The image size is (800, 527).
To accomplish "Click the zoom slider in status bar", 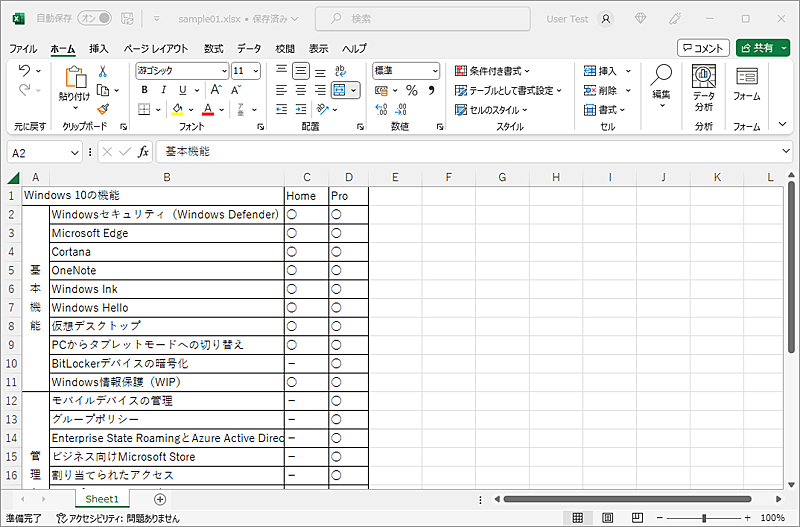I will pyautogui.click(x=704, y=518).
